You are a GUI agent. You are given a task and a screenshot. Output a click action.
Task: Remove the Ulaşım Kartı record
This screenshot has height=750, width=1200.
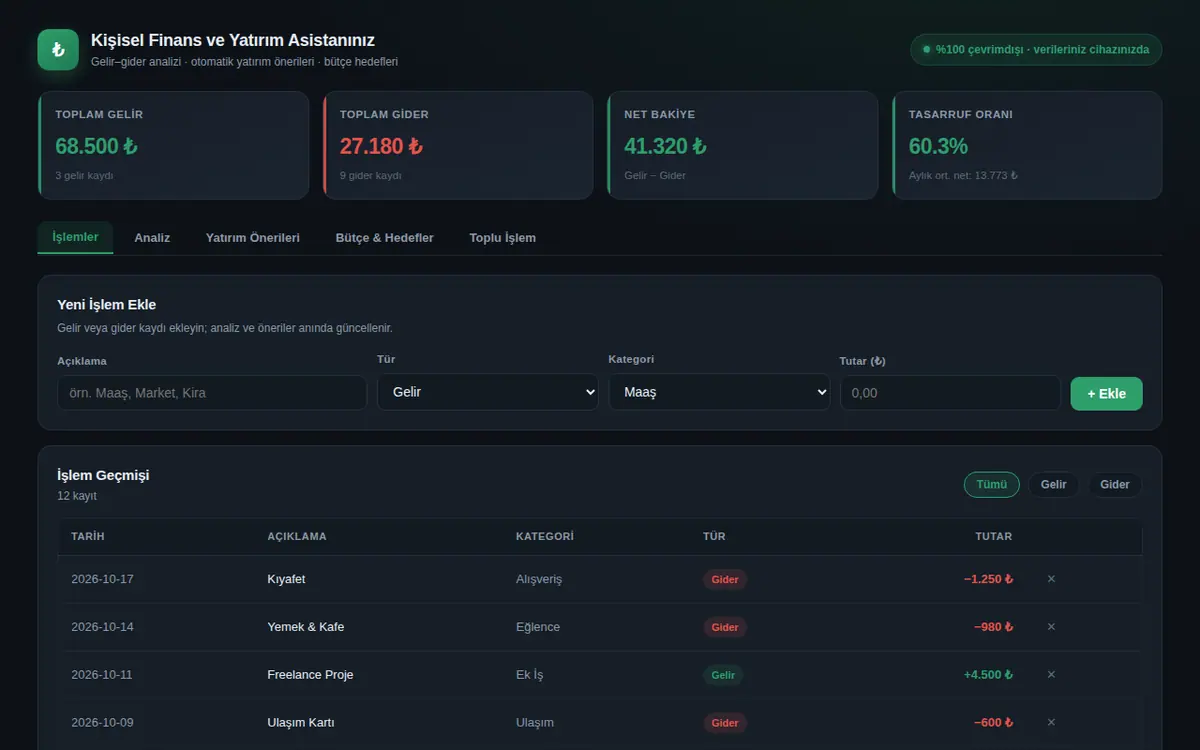tap(1051, 723)
